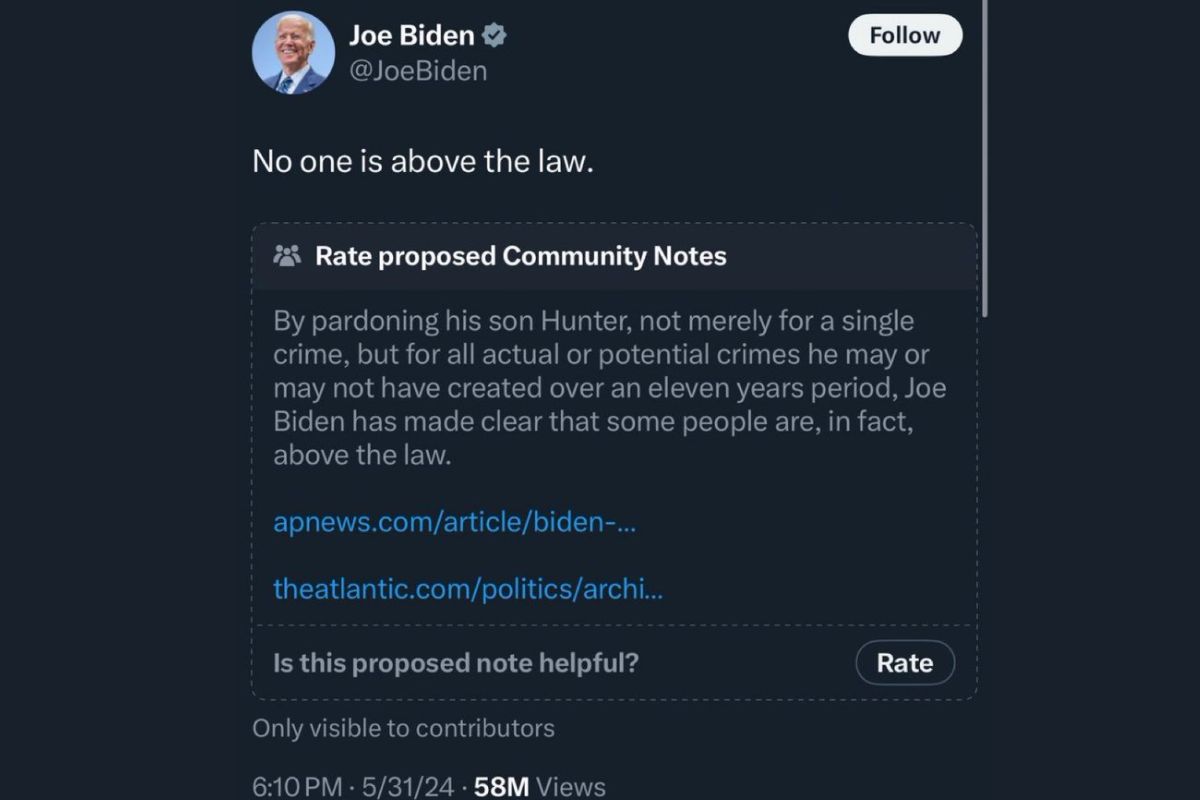Click the Follow button

[x=904, y=34]
